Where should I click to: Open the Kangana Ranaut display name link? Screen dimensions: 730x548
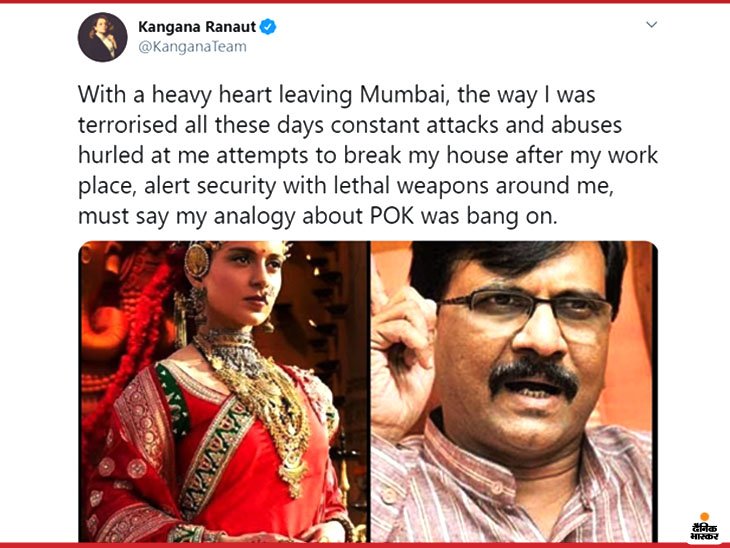point(197,27)
